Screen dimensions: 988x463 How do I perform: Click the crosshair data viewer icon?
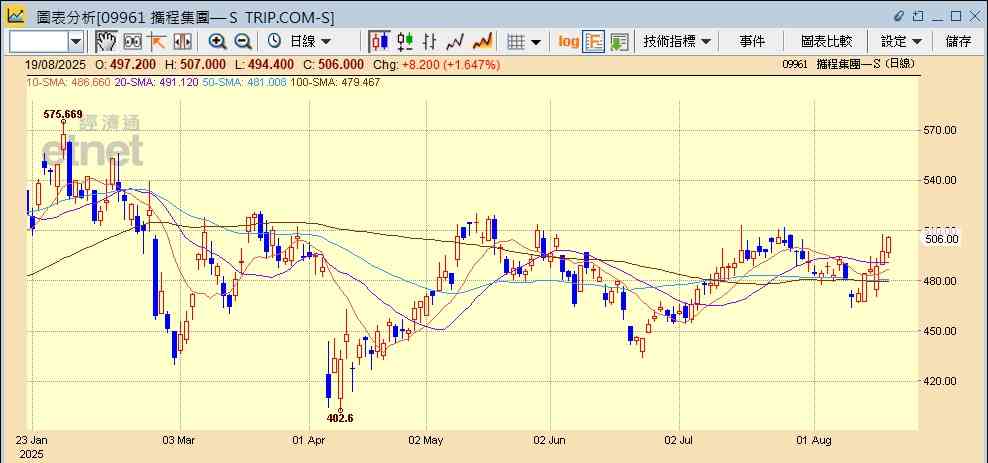click(132, 42)
